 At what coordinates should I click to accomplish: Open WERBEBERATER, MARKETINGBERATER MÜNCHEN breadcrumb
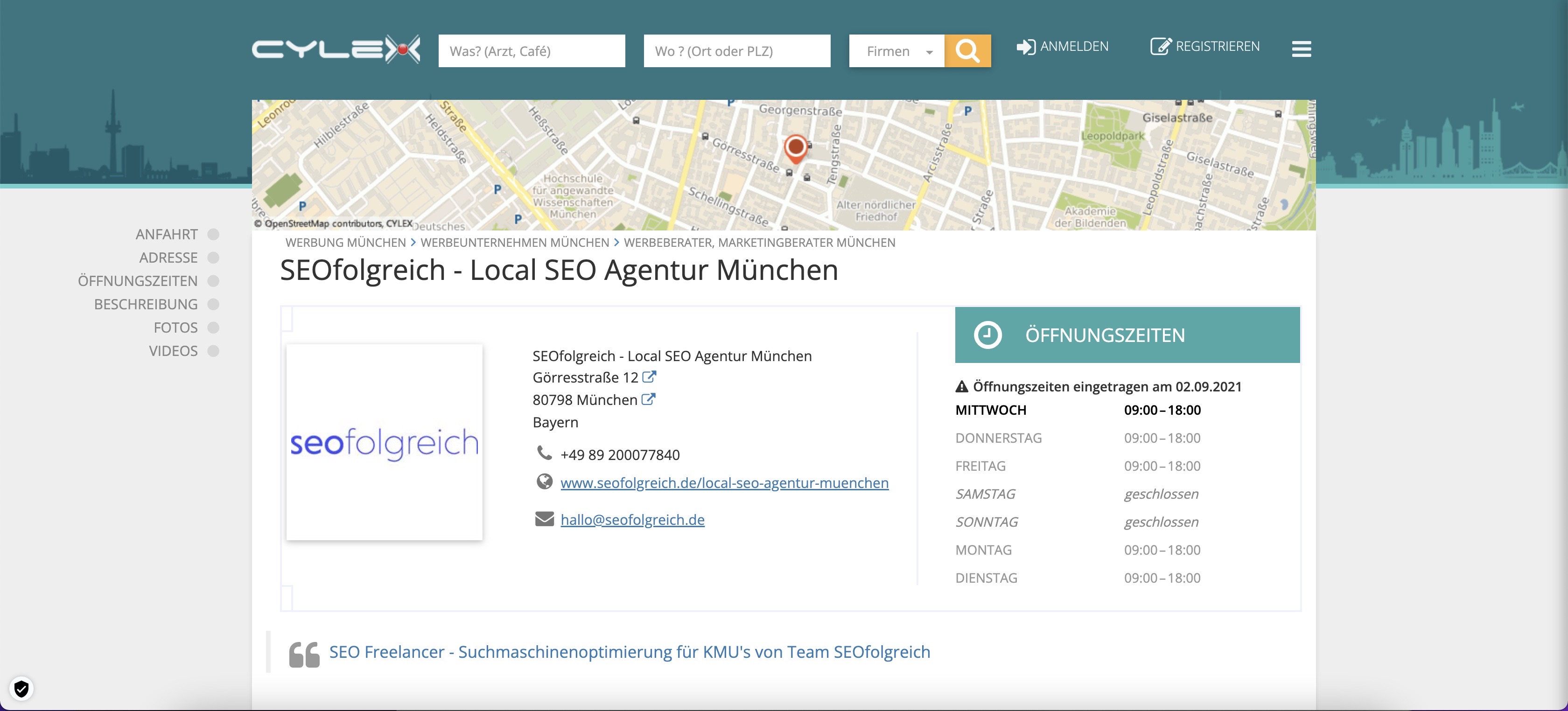tap(759, 242)
